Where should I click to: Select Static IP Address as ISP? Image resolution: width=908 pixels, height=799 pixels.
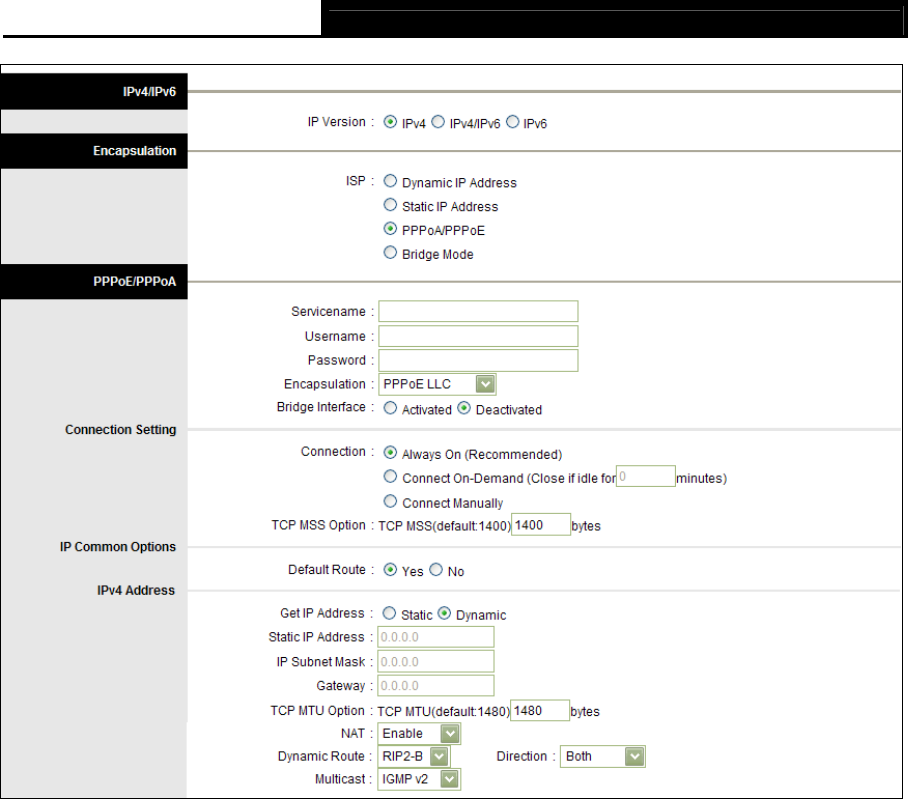pyautogui.click(x=390, y=205)
